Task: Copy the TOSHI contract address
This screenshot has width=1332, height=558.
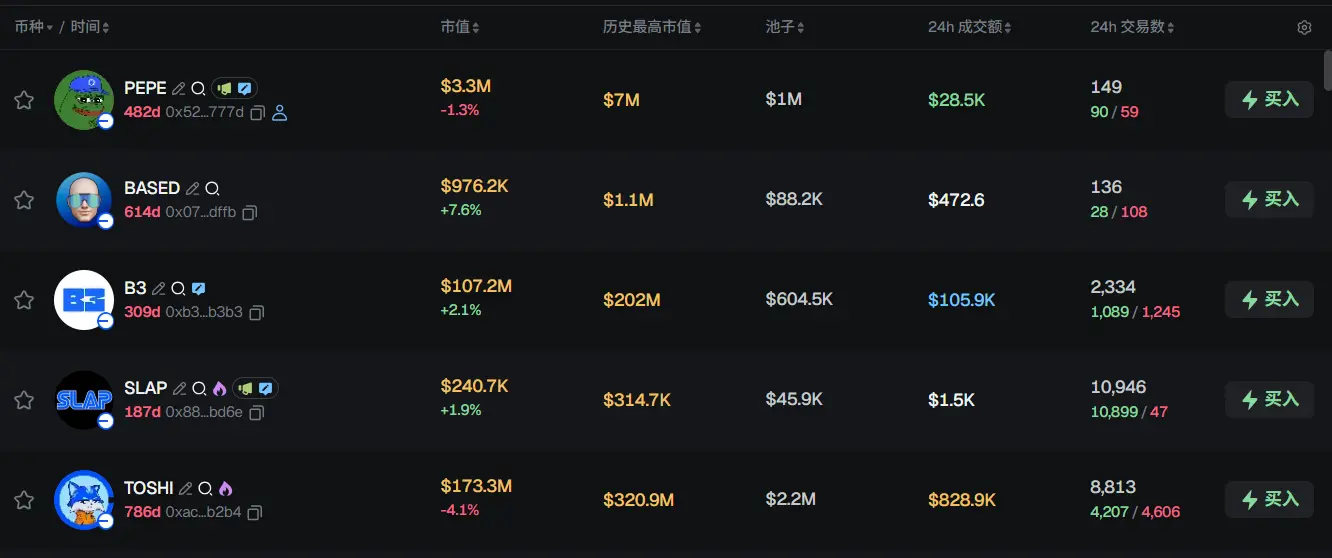Action: coord(255,513)
